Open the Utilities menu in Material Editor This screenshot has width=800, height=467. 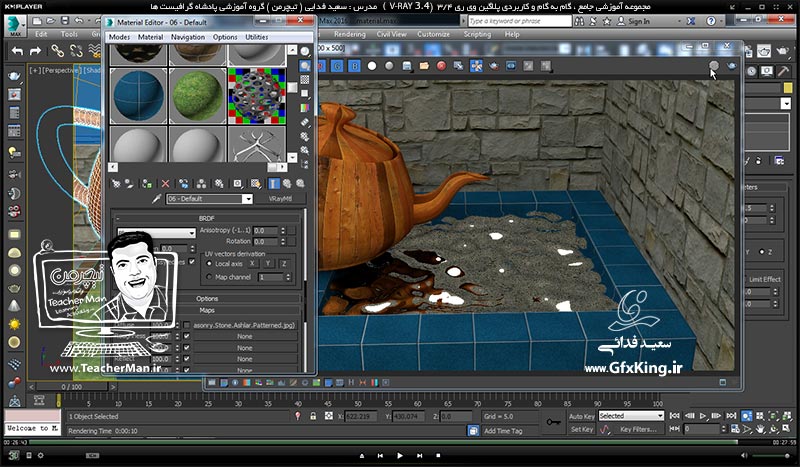(x=257, y=37)
